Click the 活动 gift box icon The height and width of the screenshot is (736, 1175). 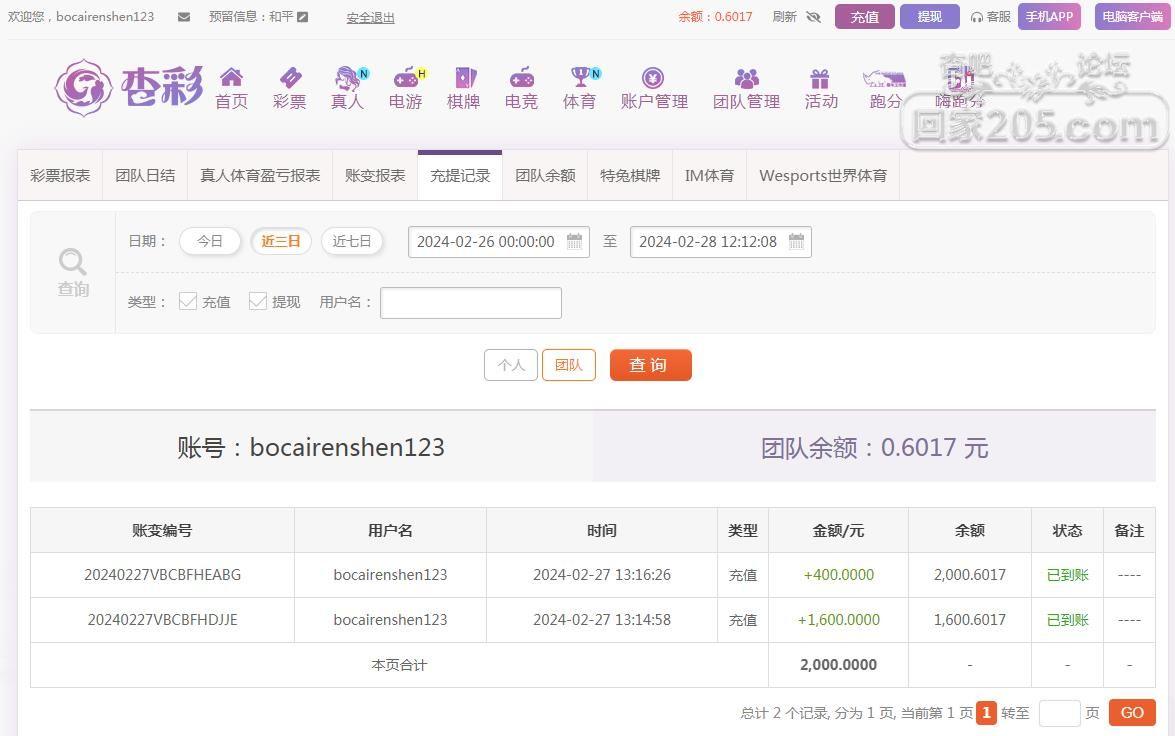[820, 78]
